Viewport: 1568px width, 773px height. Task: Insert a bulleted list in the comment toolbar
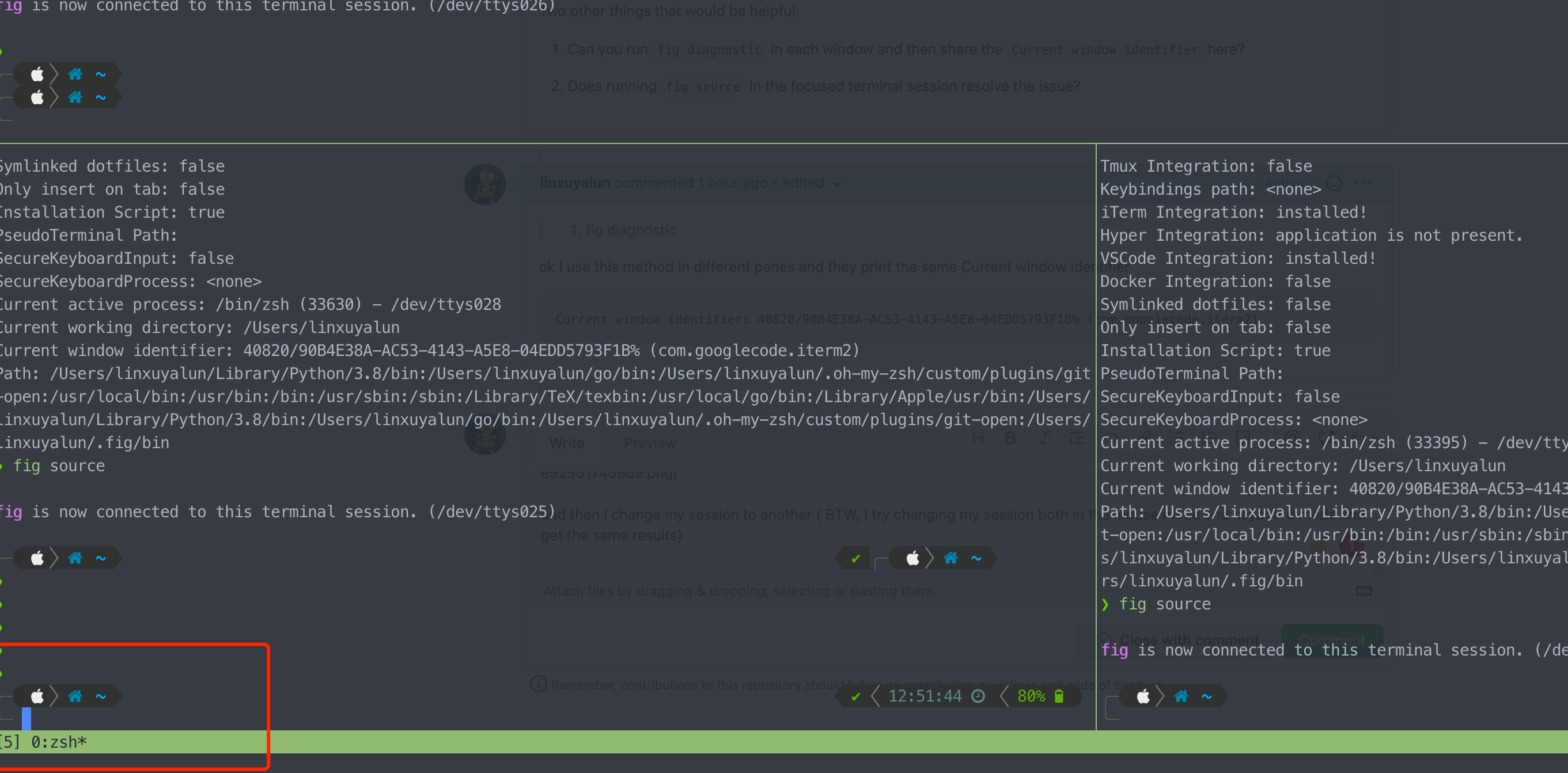(x=1077, y=438)
